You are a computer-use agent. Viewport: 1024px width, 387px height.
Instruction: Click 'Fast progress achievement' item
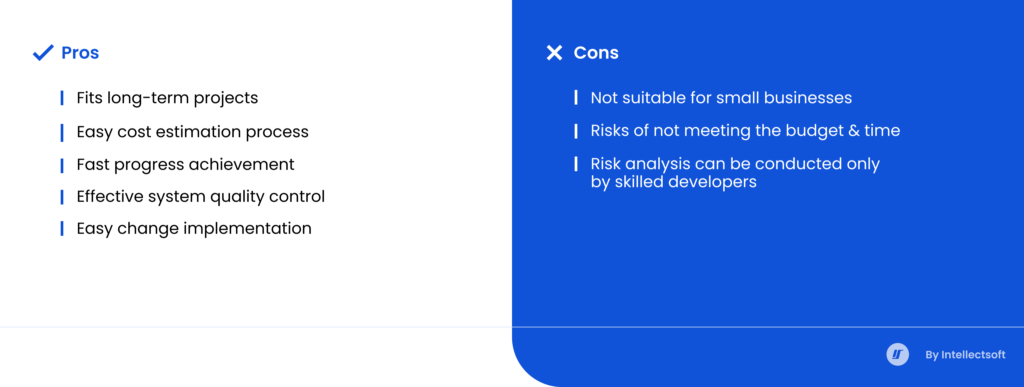185,164
